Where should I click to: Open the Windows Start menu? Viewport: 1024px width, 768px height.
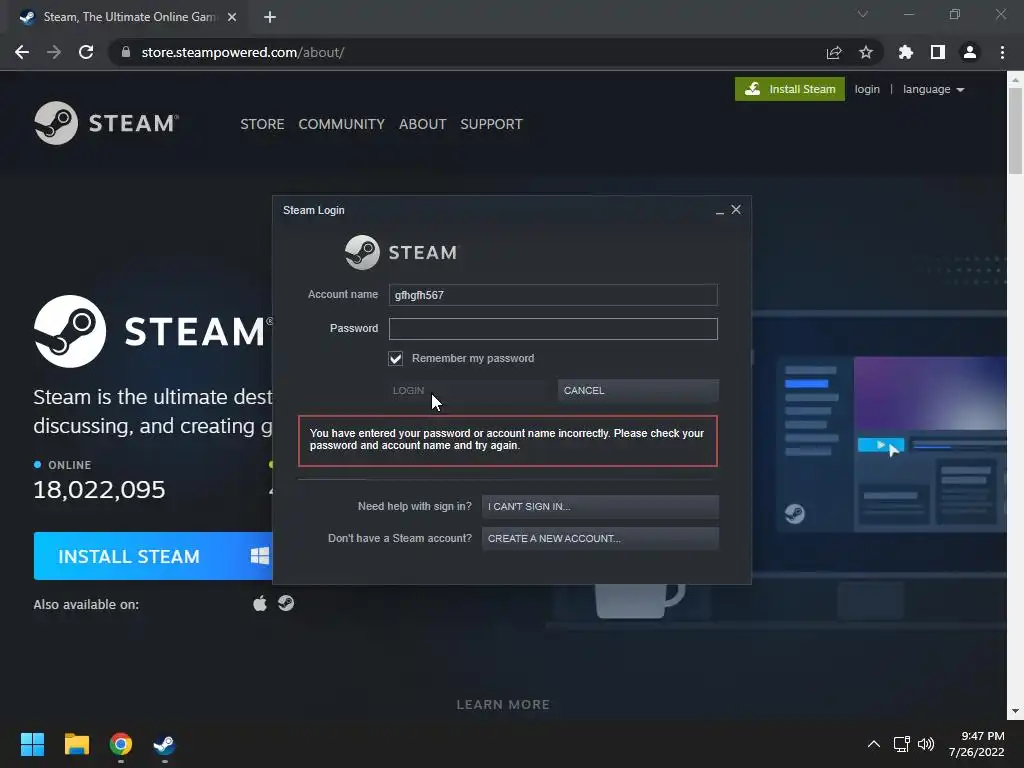tap(32, 744)
